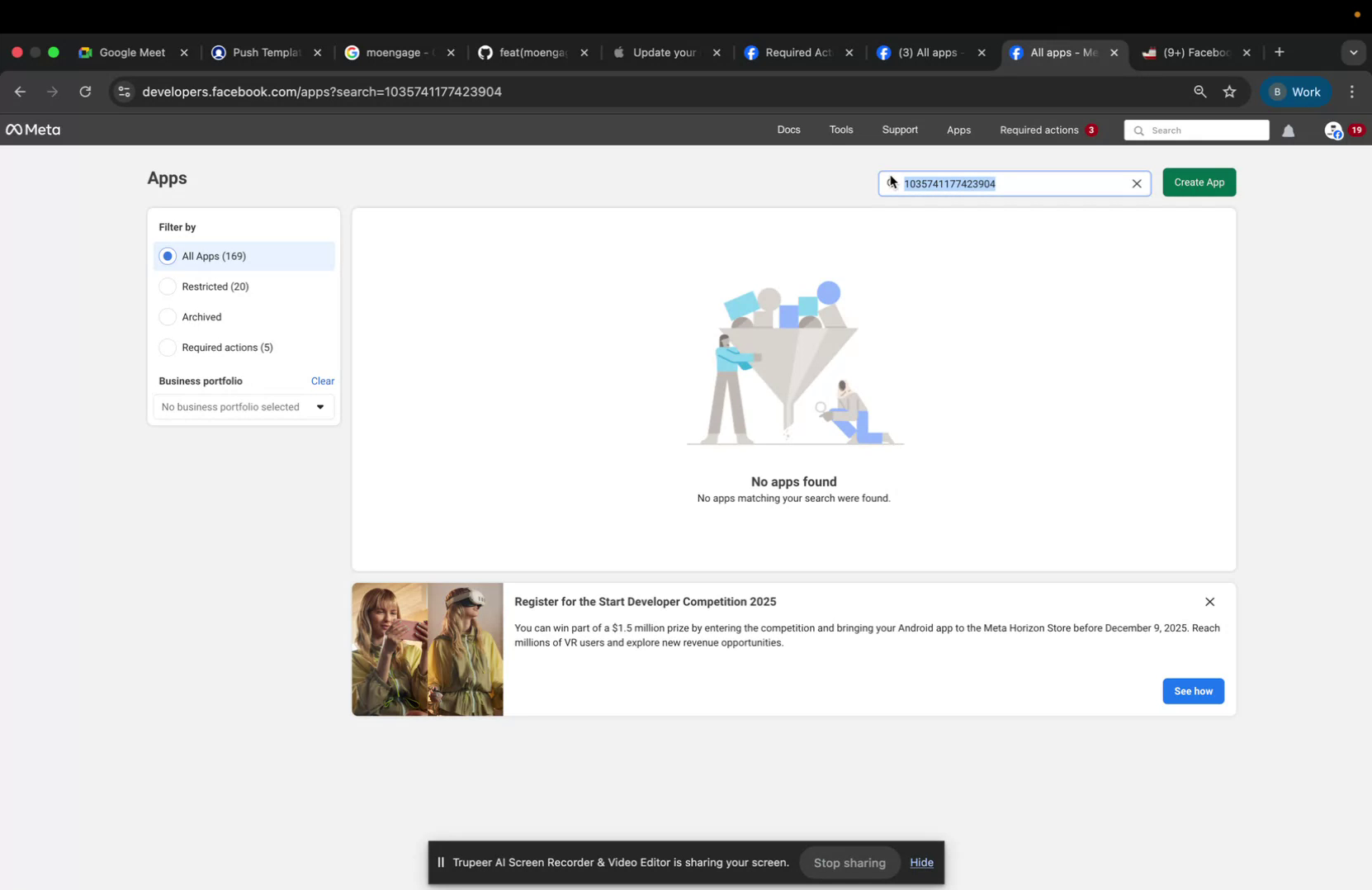Image resolution: width=1372 pixels, height=890 pixels.
Task: Switch to the Google Meet tab
Action: click(132, 52)
